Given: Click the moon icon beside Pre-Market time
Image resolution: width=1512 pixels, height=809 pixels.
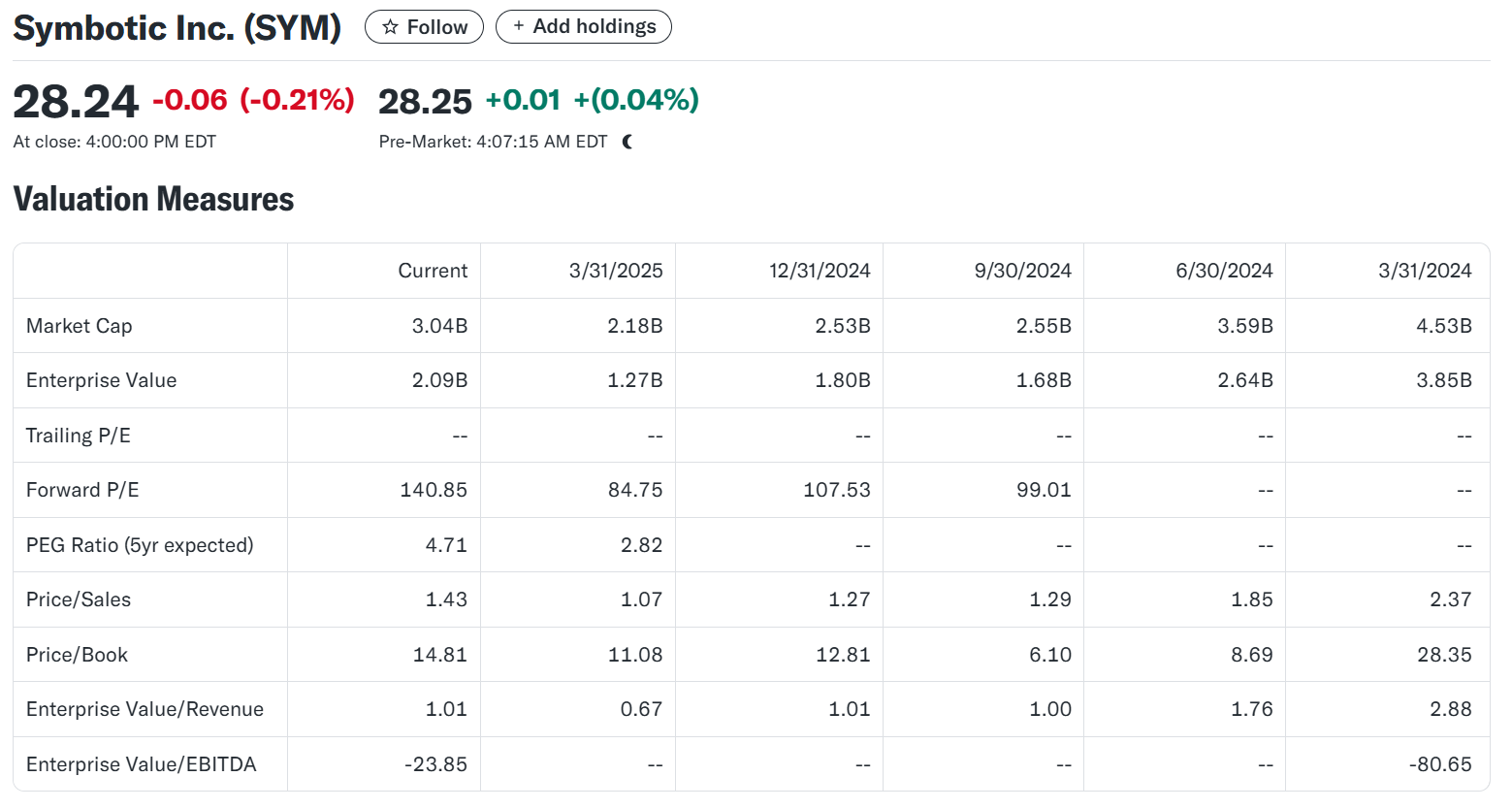Looking at the screenshot, I should (627, 142).
